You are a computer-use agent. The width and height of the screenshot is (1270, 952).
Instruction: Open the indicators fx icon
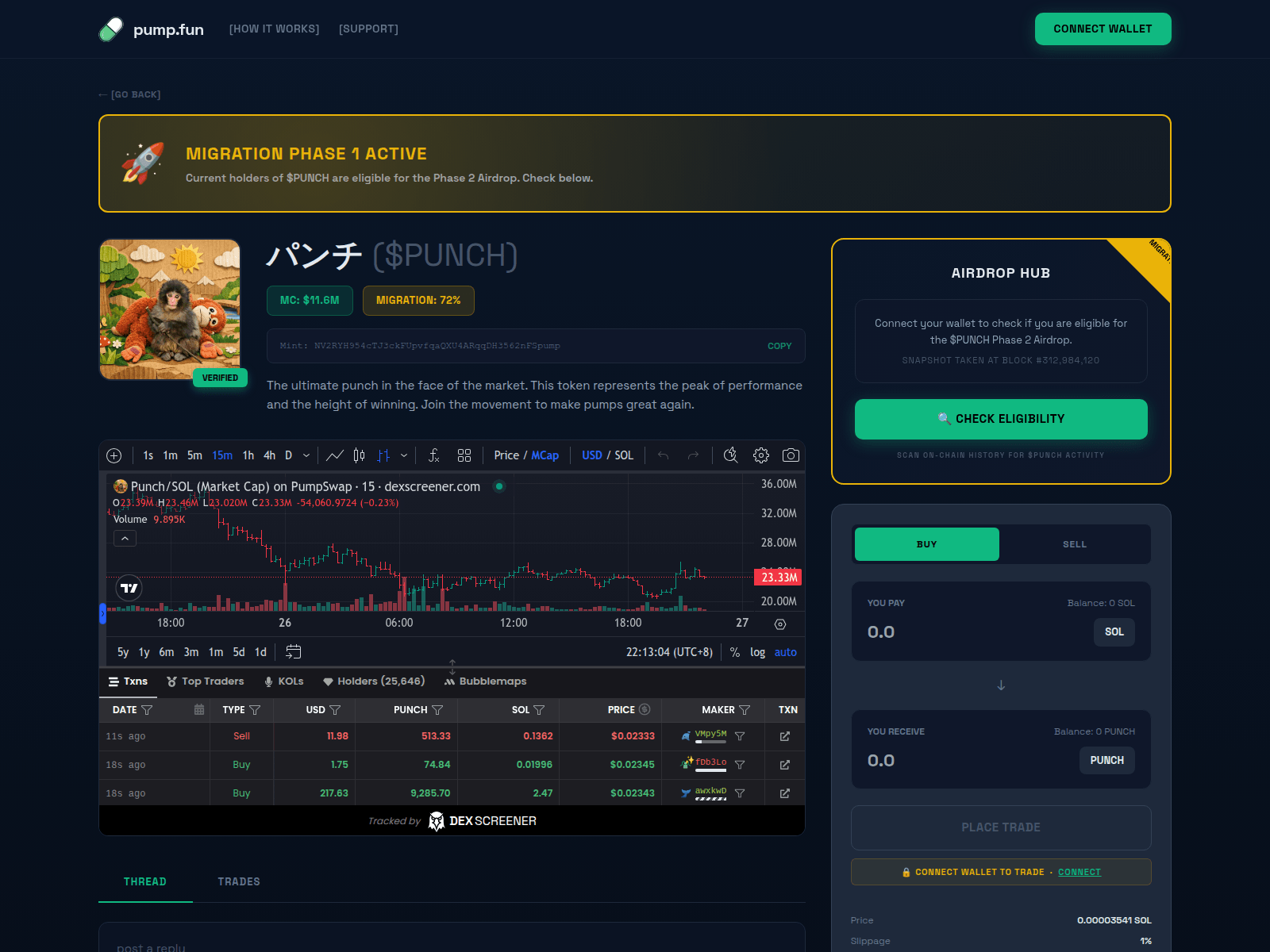tap(433, 455)
